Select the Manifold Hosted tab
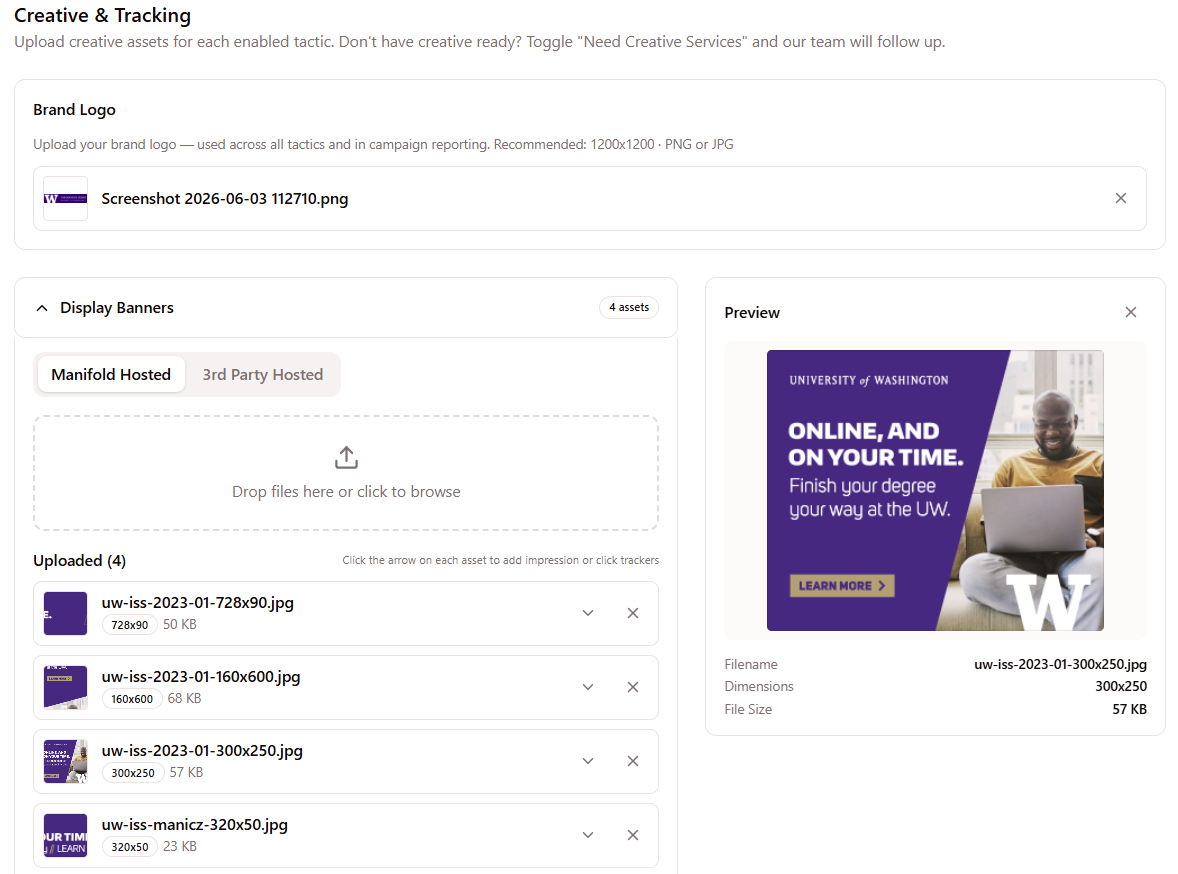 pyautogui.click(x=111, y=374)
